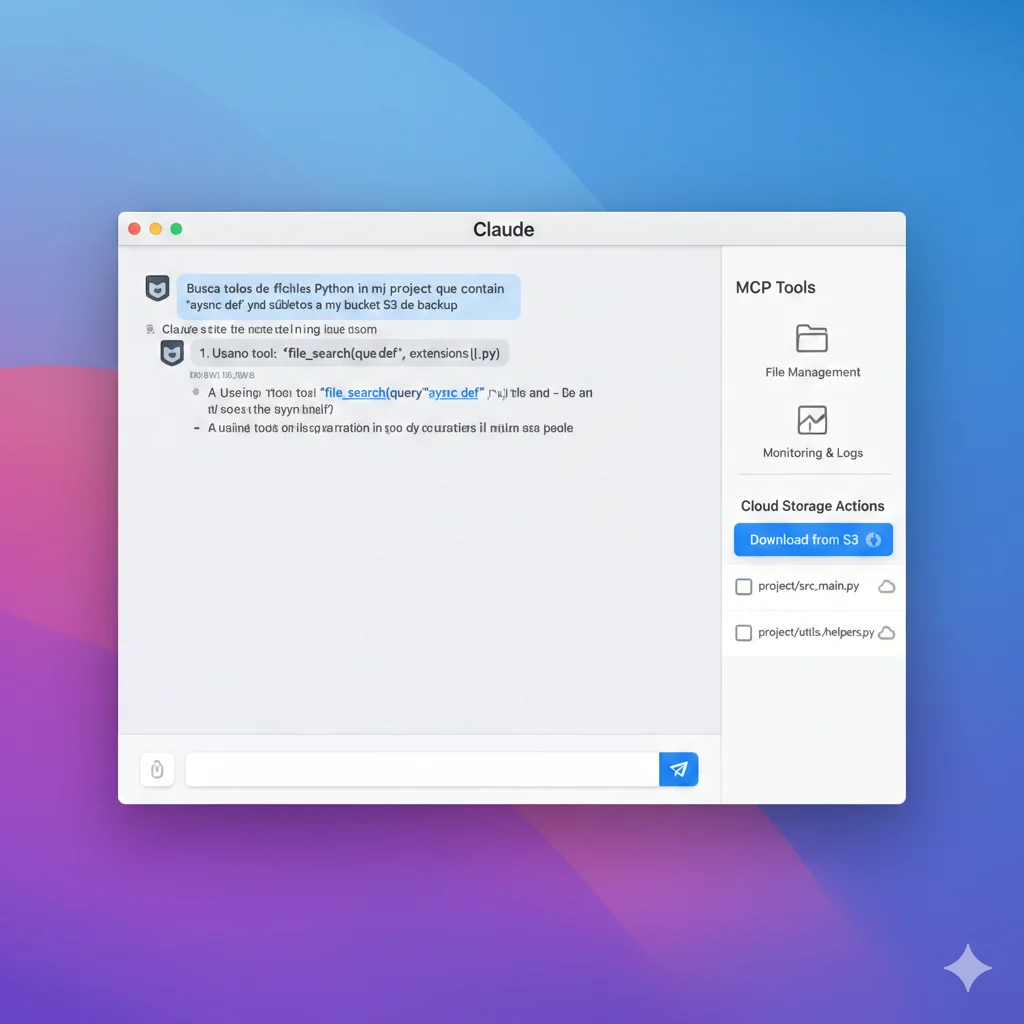Image resolution: width=1024 pixels, height=1024 pixels.
Task: Minimize the window with the yellow button
Action: (155, 229)
